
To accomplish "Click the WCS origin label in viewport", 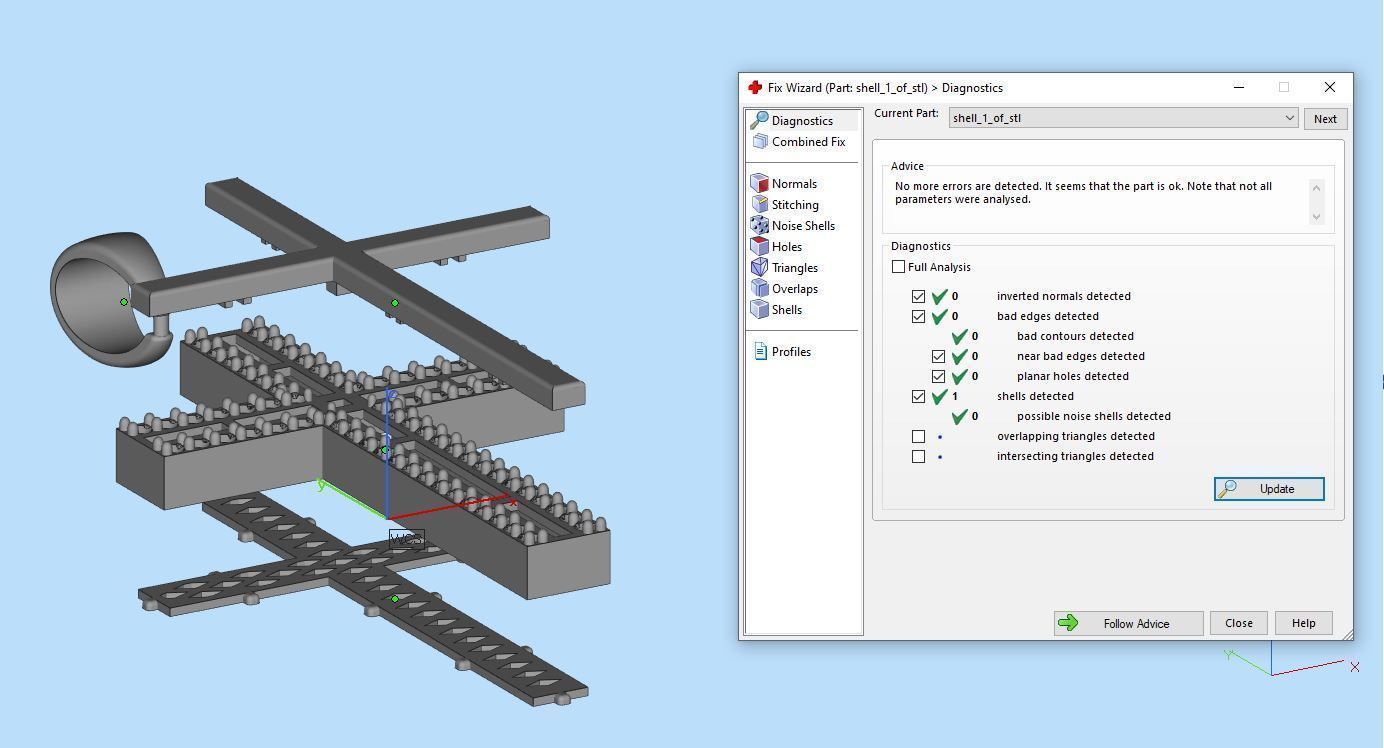I will coord(406,540).
